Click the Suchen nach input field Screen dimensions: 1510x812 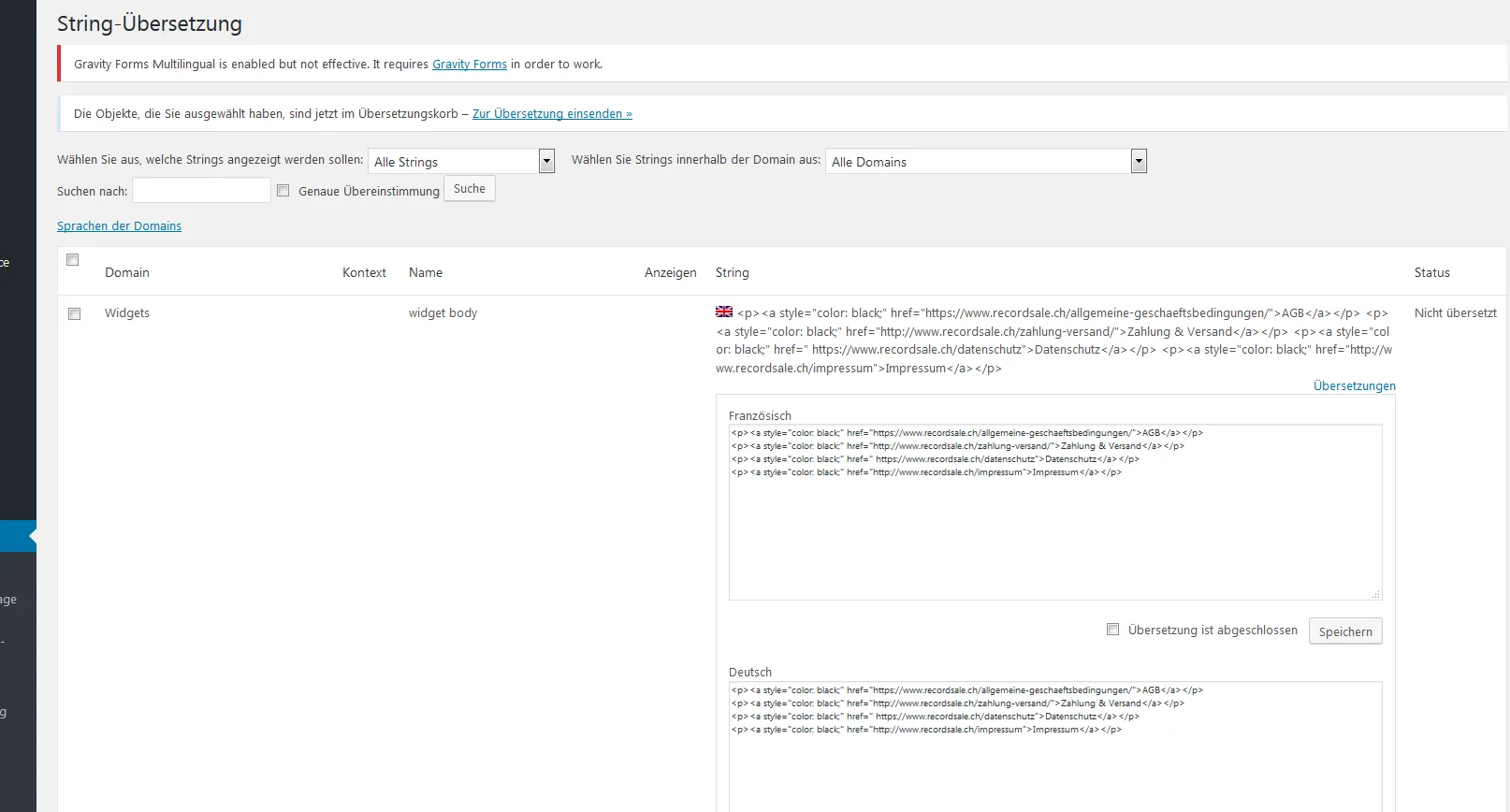coord(201,191)
